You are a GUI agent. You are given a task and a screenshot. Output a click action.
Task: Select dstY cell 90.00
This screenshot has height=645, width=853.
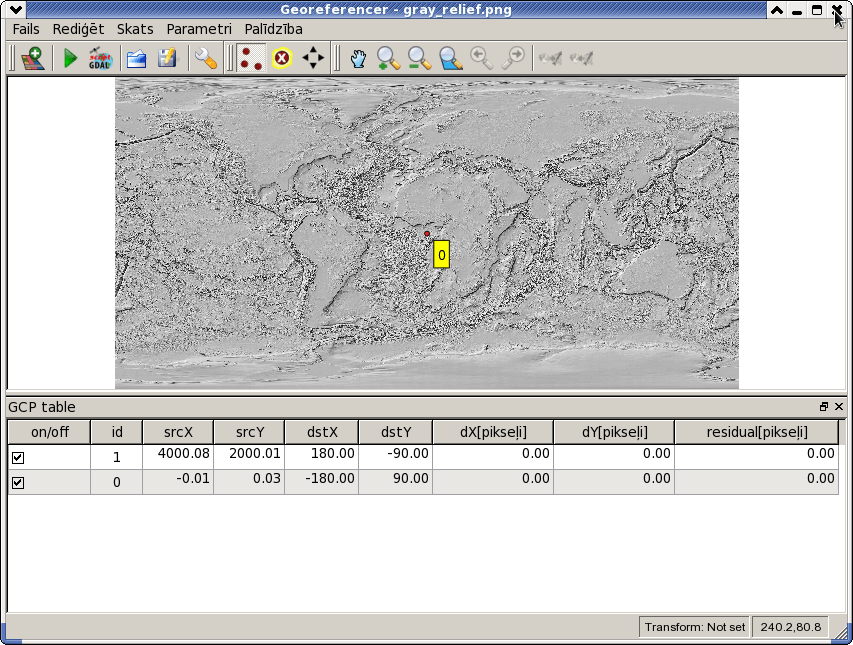click(395, 482)
